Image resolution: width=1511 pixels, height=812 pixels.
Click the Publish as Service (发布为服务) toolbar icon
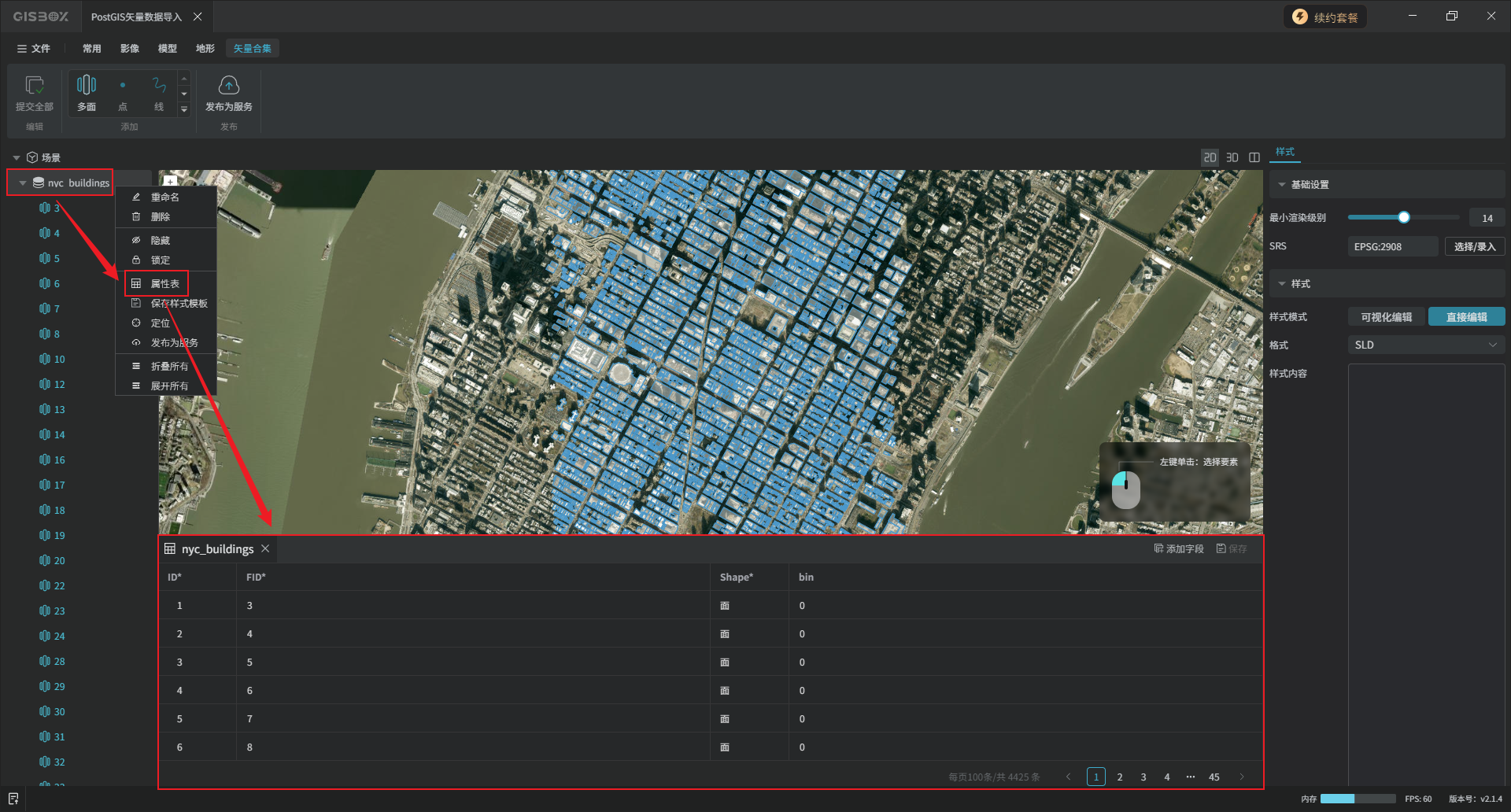(228, 86)
